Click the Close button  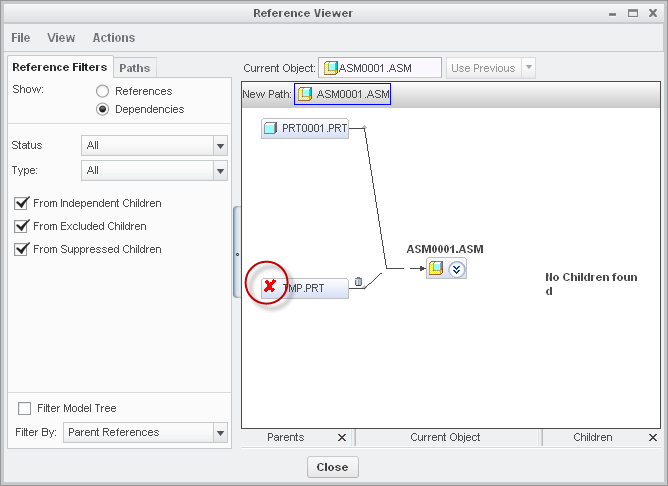pos(333,467)
